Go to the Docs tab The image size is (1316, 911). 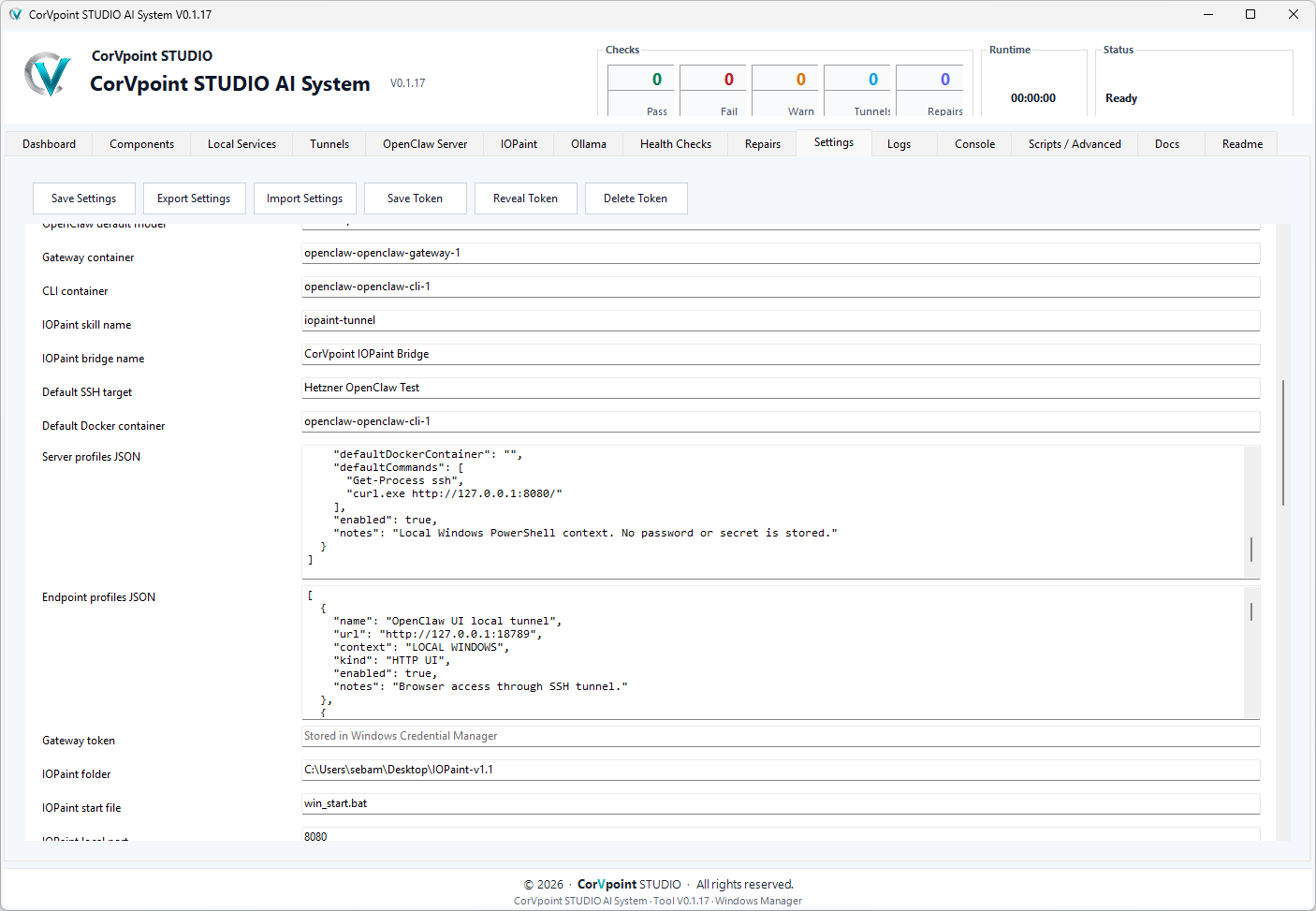click(1167, 144)
